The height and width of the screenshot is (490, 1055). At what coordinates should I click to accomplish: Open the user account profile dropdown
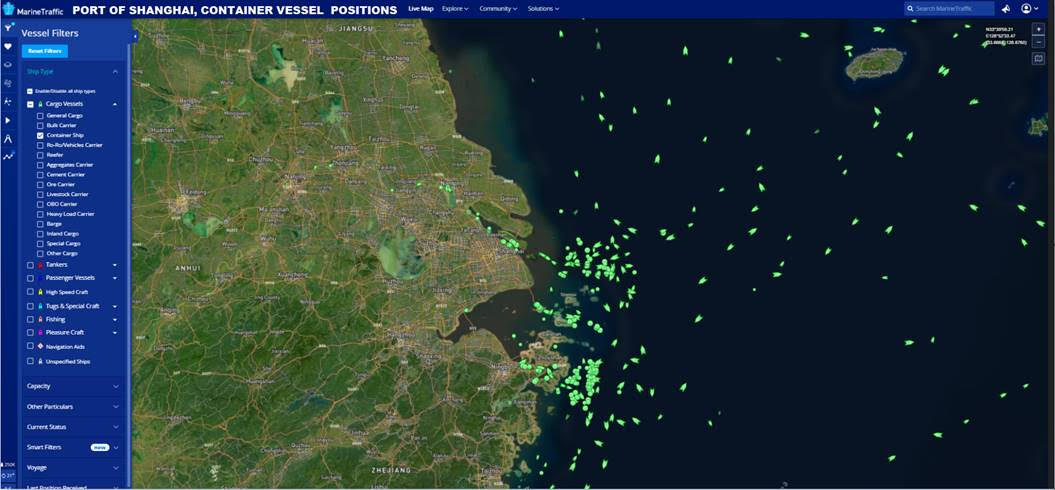click(1029, 9)
